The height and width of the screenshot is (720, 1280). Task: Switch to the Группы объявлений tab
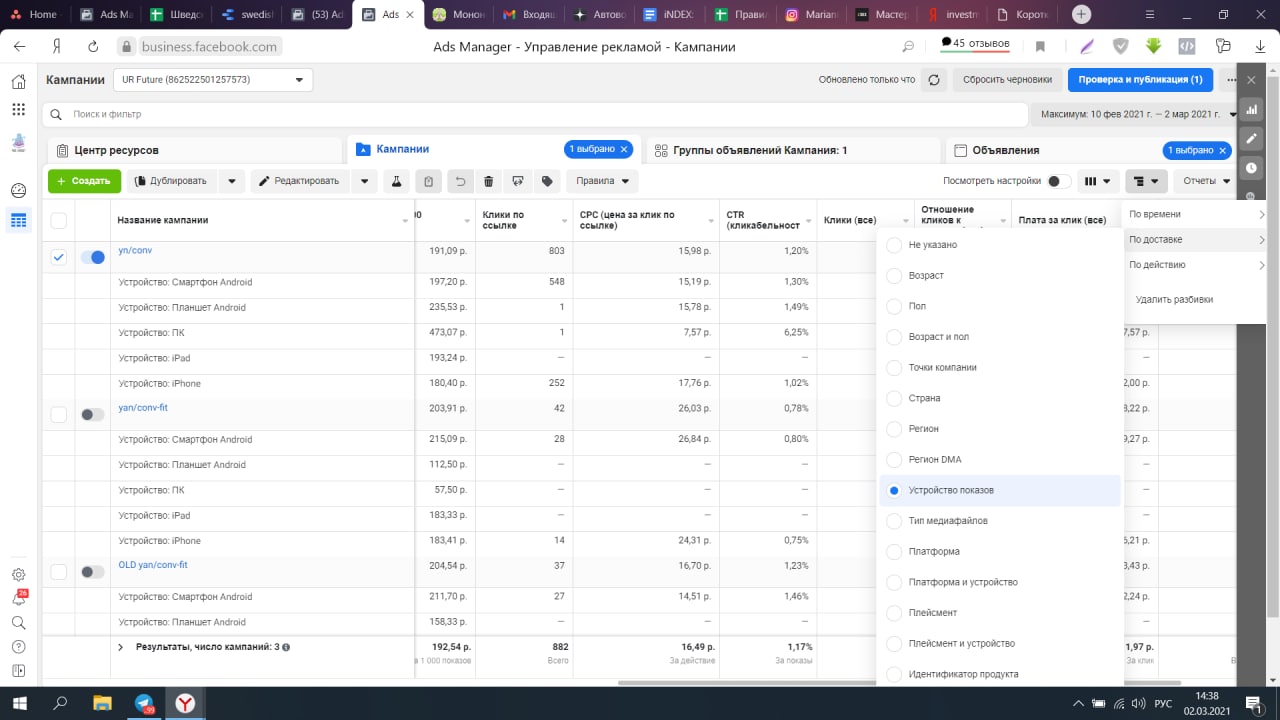pos(793,150)
